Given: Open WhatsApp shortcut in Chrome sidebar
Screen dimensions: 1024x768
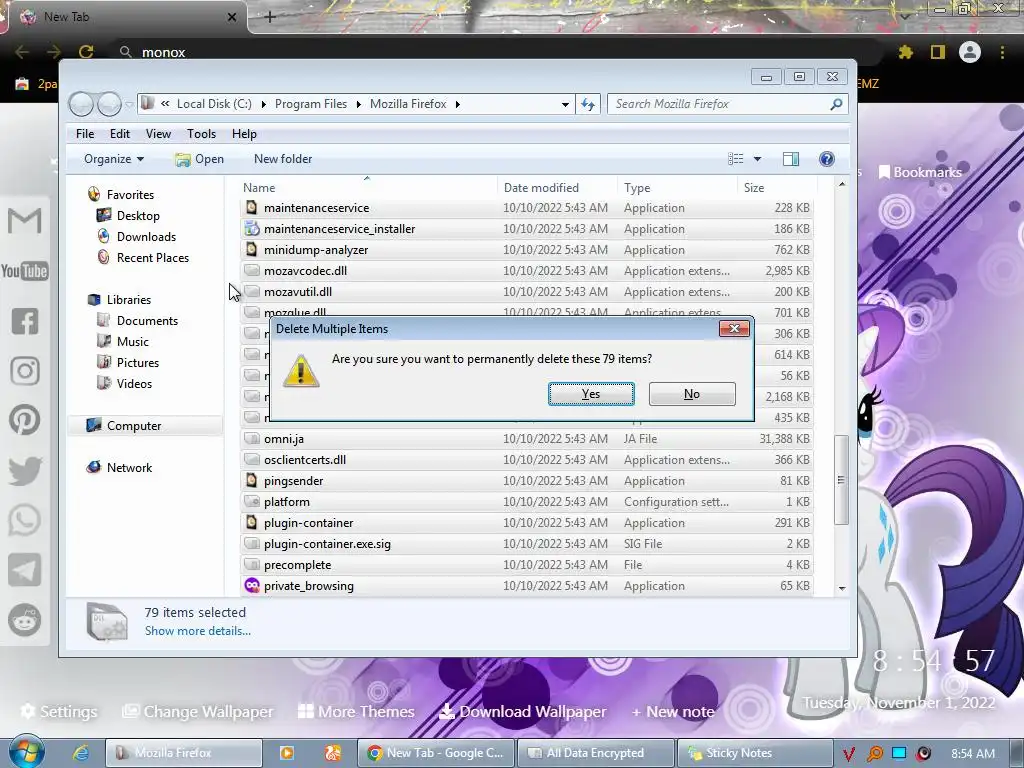Looking at the screenshot, I should [x=25, y=520].
